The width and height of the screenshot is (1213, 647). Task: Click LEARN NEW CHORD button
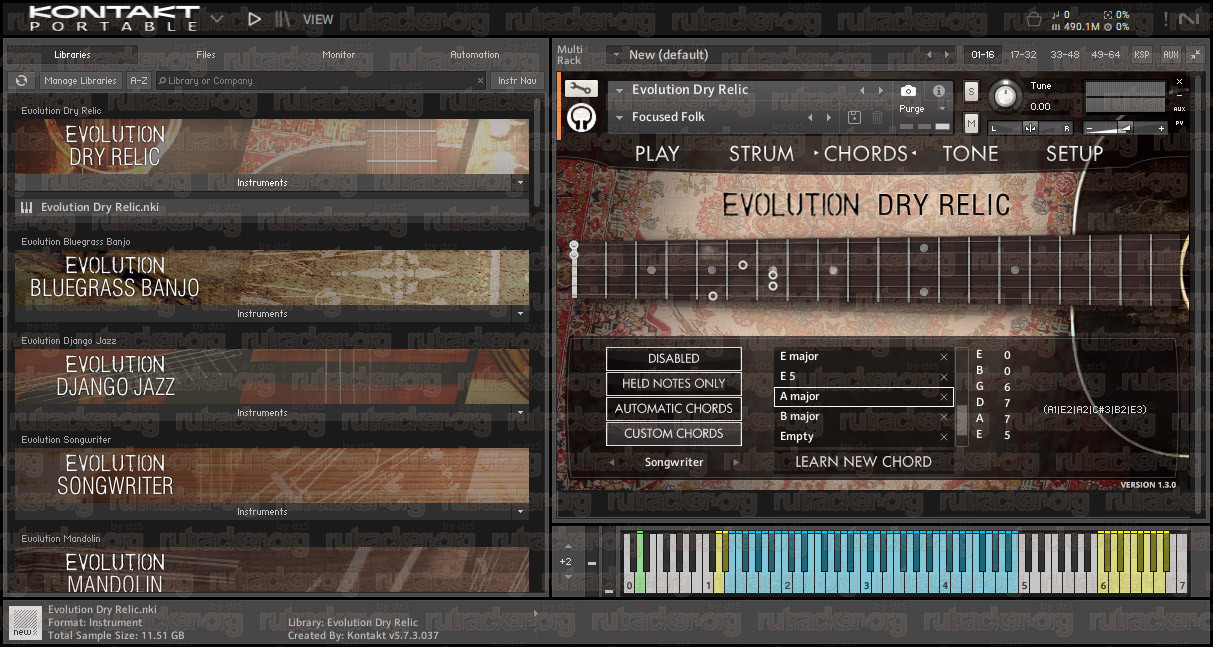(x=863, y=462)
